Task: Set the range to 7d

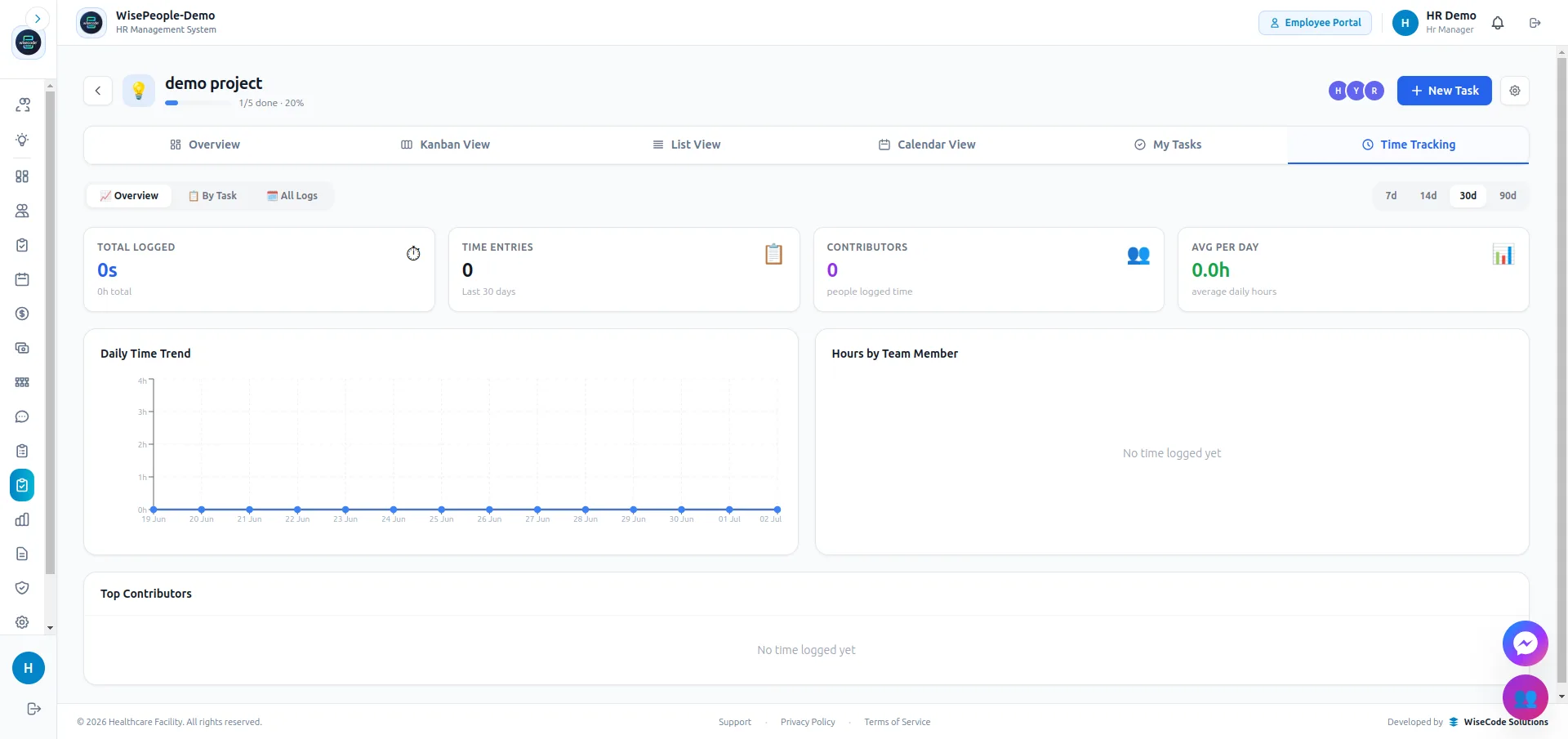Action: [x=1391, y=196]
